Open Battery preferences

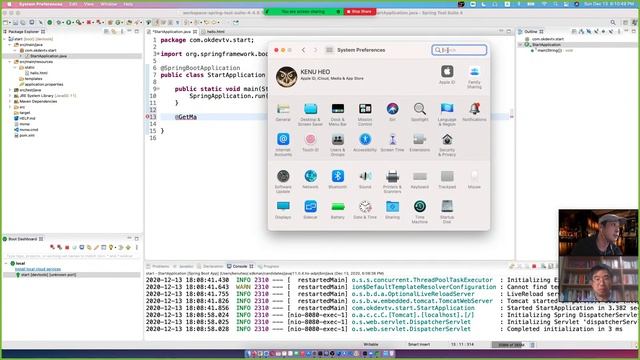338,210
